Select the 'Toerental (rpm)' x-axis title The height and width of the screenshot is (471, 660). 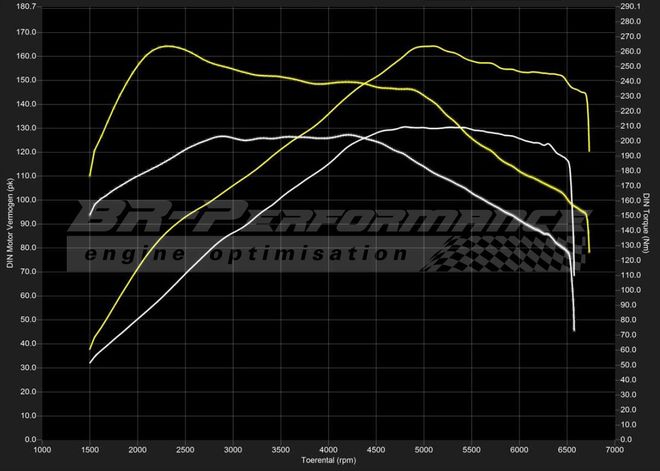(x=329, y=461)
